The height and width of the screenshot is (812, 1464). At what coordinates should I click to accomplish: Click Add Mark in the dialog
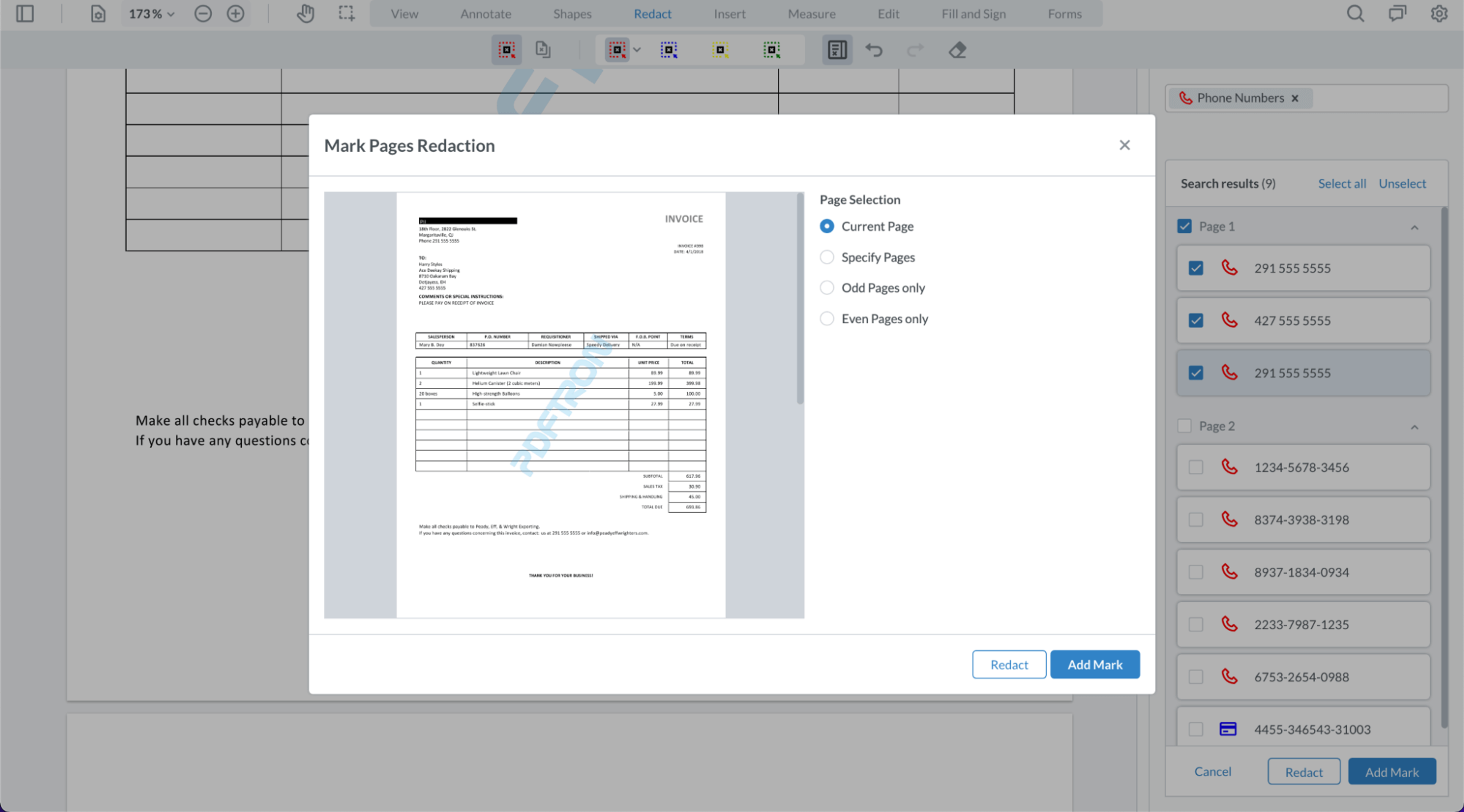point(1095,664)
